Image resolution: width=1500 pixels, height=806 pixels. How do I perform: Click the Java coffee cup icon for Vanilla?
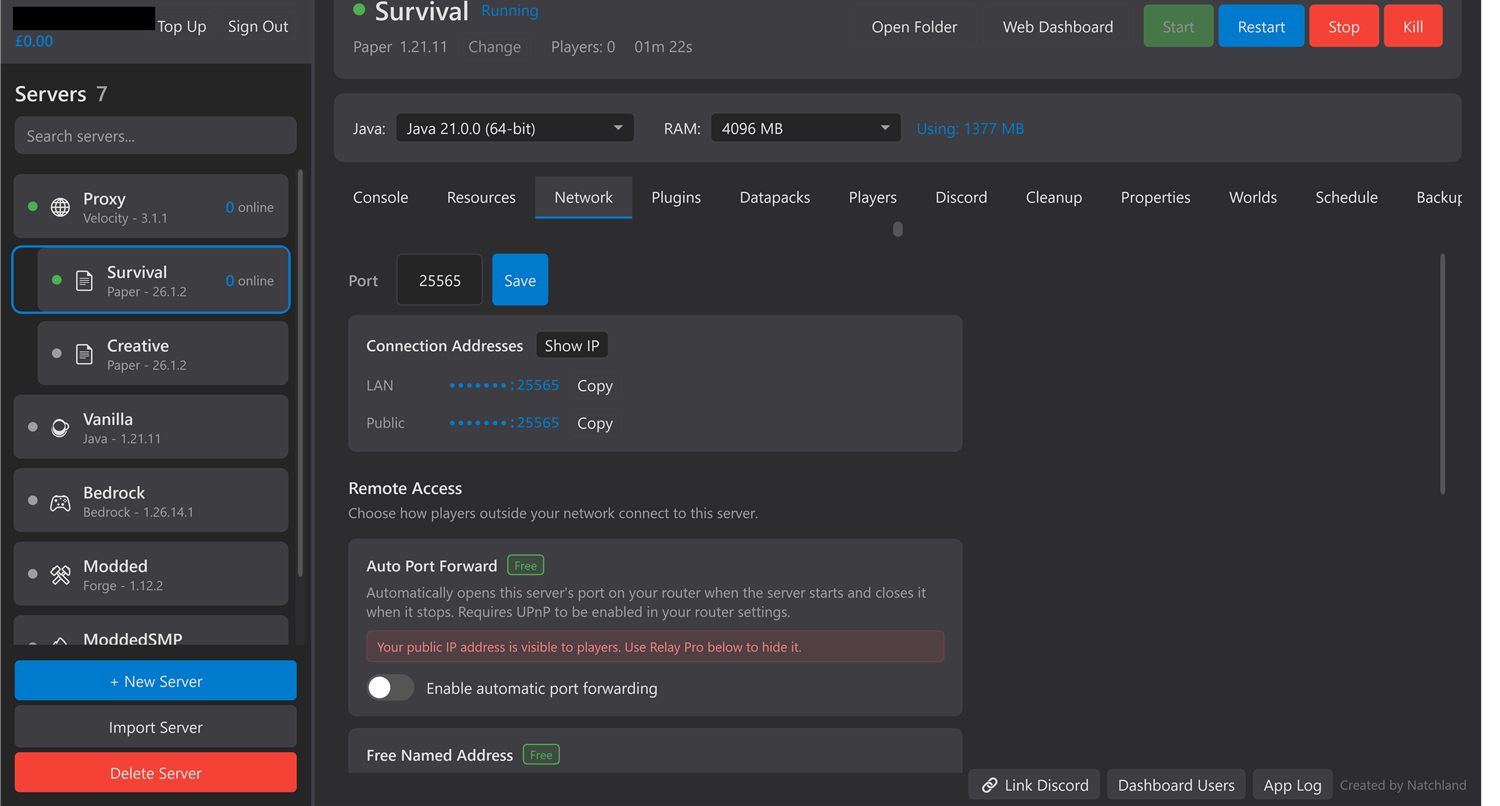point(60,426)
